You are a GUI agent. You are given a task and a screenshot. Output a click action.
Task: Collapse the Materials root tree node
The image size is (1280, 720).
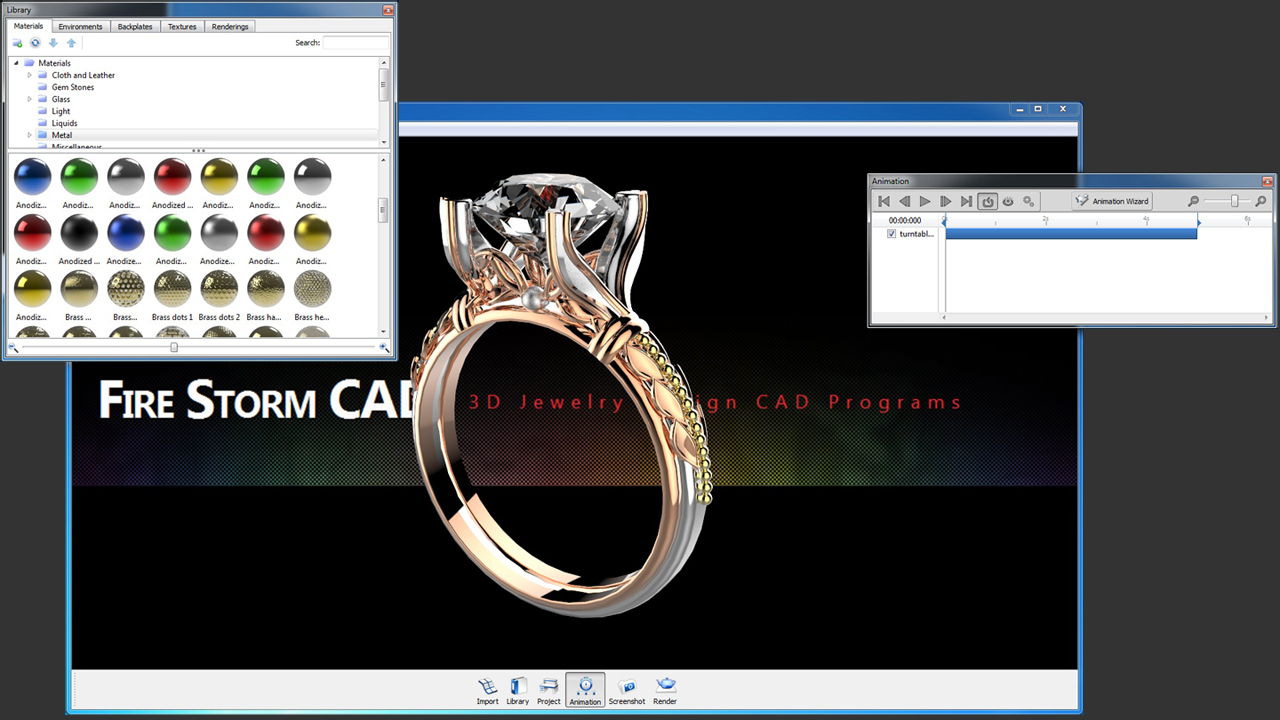[17, 63]
